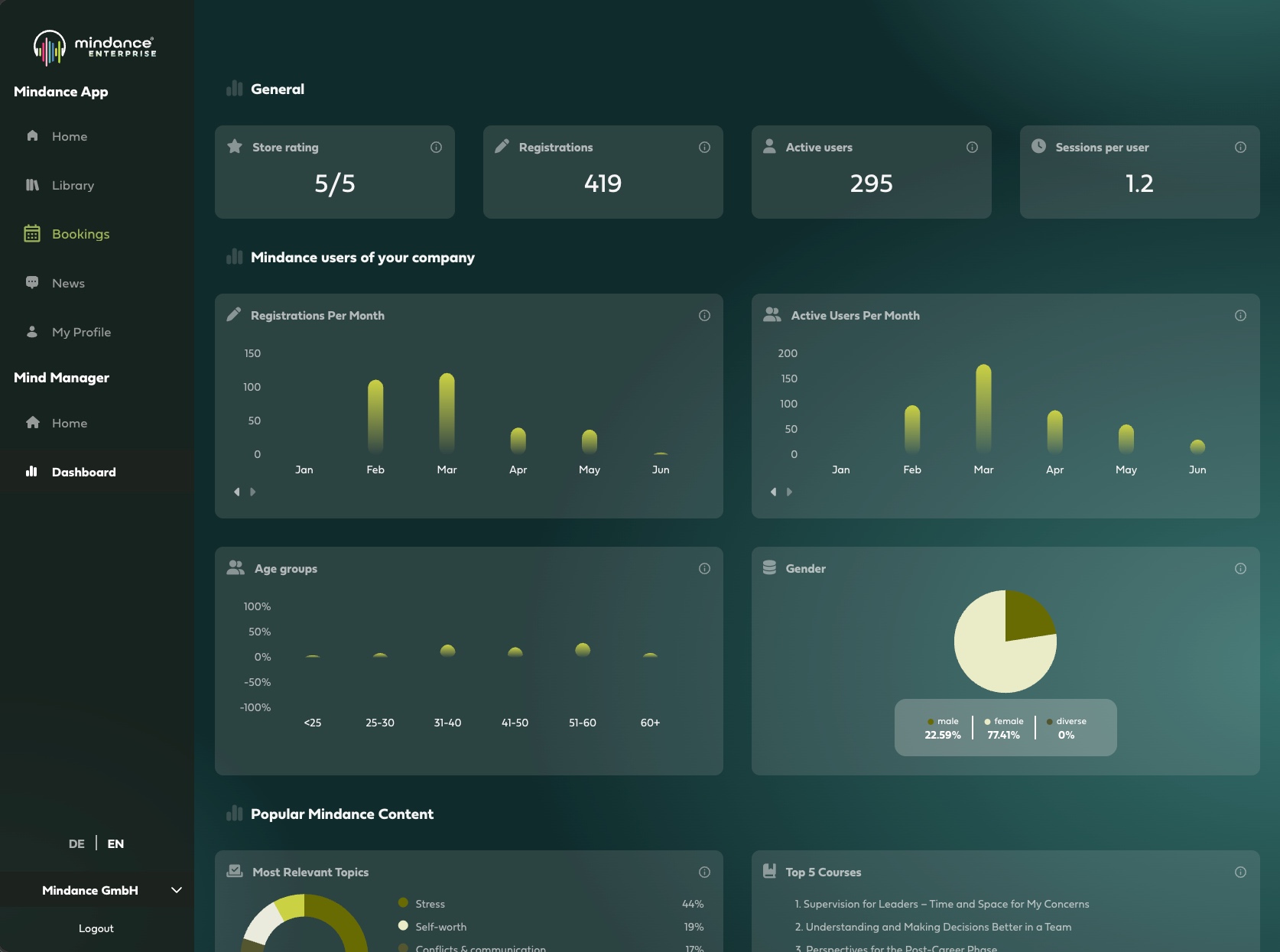Image resolution: width=1280 pixels, height=952 pixels.
Task: Click the female legend entry 77.41%
Action: pyautogui.click(x=1004, y=728)
